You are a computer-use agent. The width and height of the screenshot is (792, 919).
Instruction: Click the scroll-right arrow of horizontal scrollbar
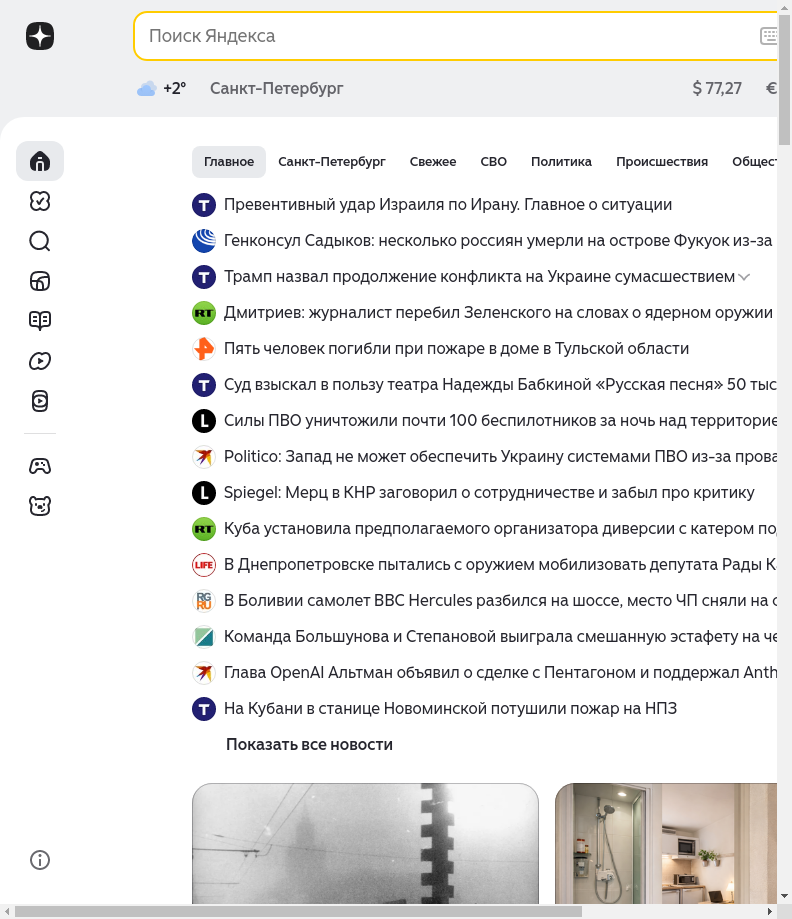coord(770,913)
